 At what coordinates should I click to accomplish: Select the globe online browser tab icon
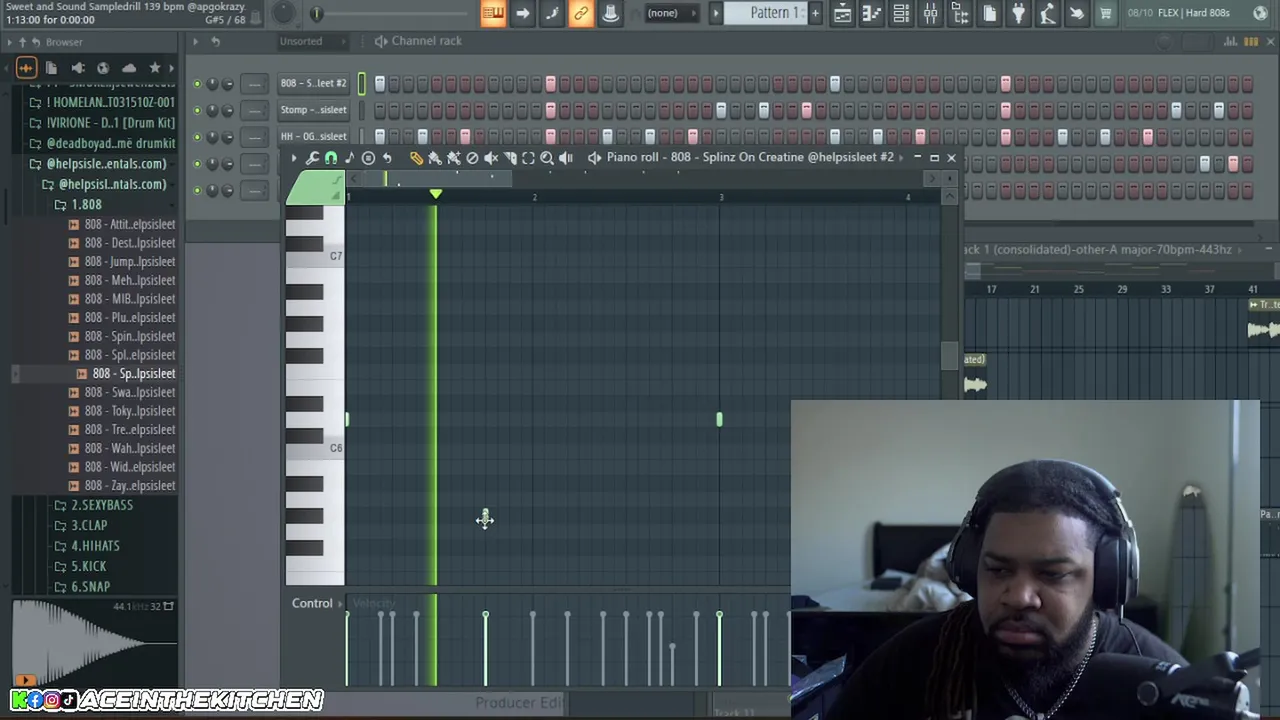[x=103, y=68]
